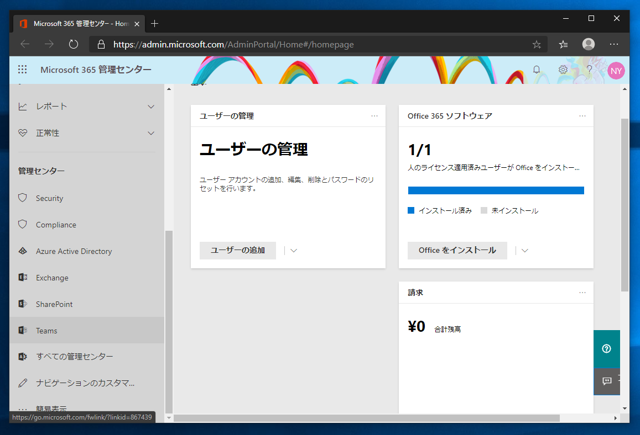Screen dimensions: 640x435
Task: Click the すべての管理センター icon
Action: (x=22, y=357)
